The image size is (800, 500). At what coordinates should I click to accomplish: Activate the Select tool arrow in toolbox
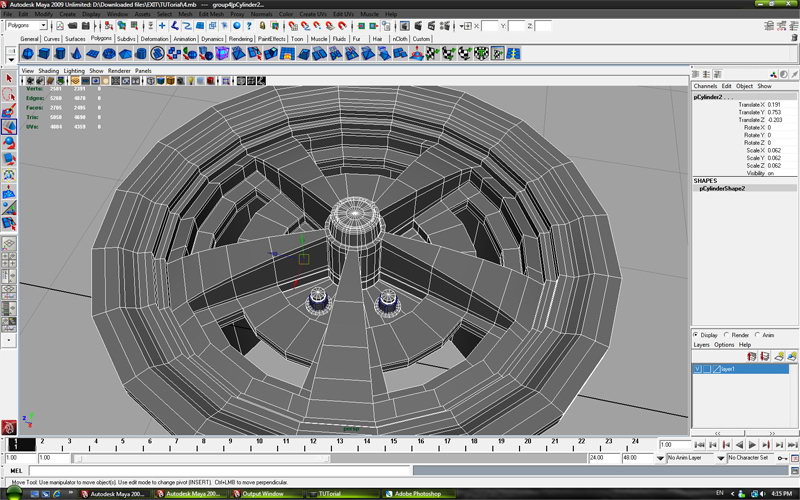coord(9,78)
